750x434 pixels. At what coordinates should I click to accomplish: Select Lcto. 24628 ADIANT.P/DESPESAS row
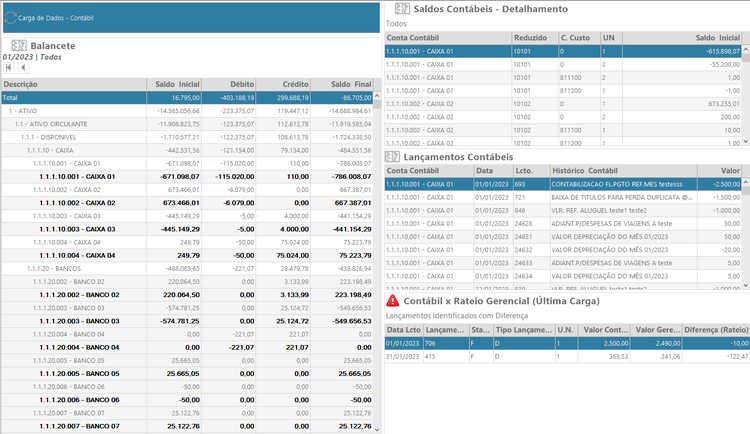pos(563,224)
